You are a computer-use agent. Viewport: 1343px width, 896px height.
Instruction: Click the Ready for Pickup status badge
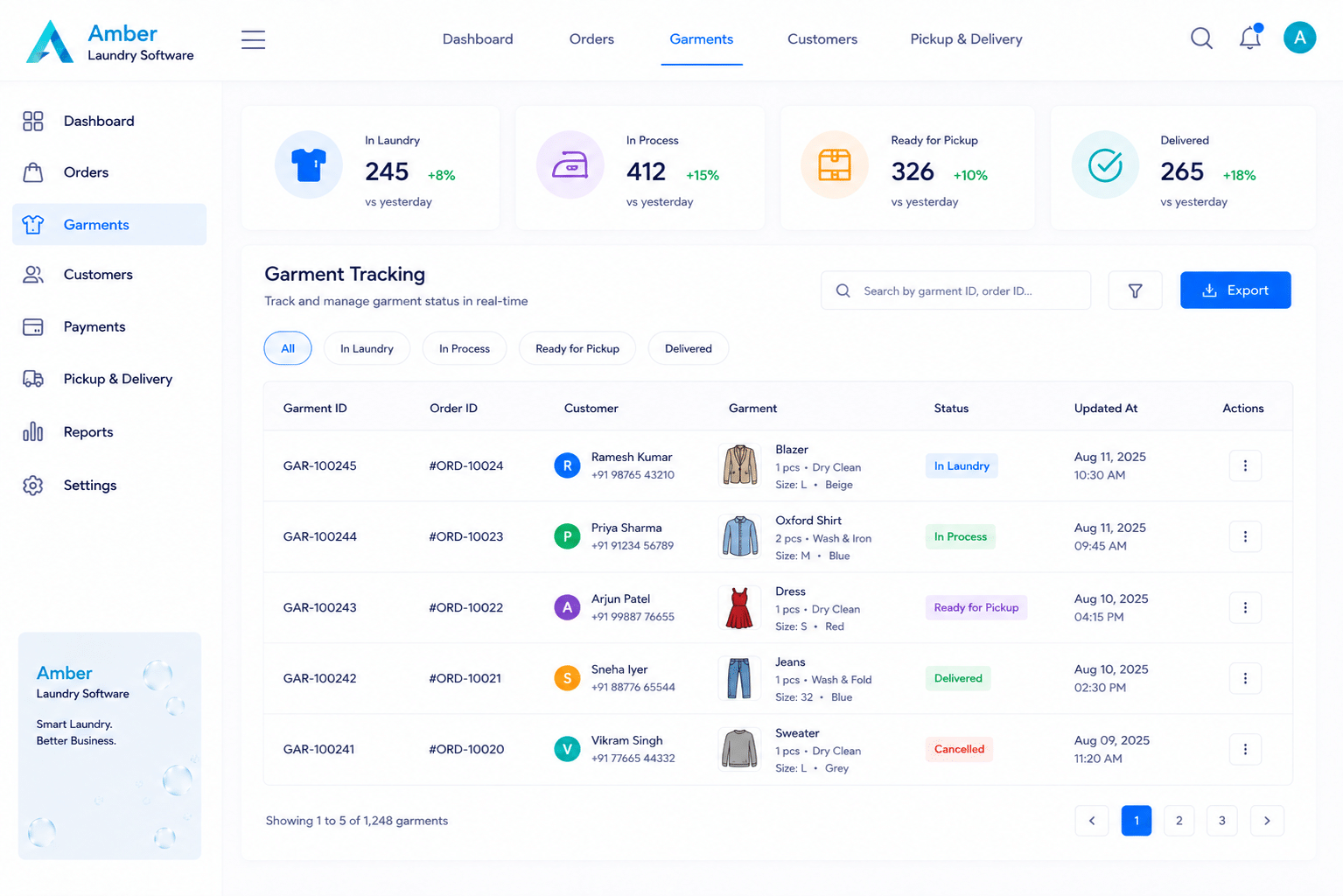[976, 607]
